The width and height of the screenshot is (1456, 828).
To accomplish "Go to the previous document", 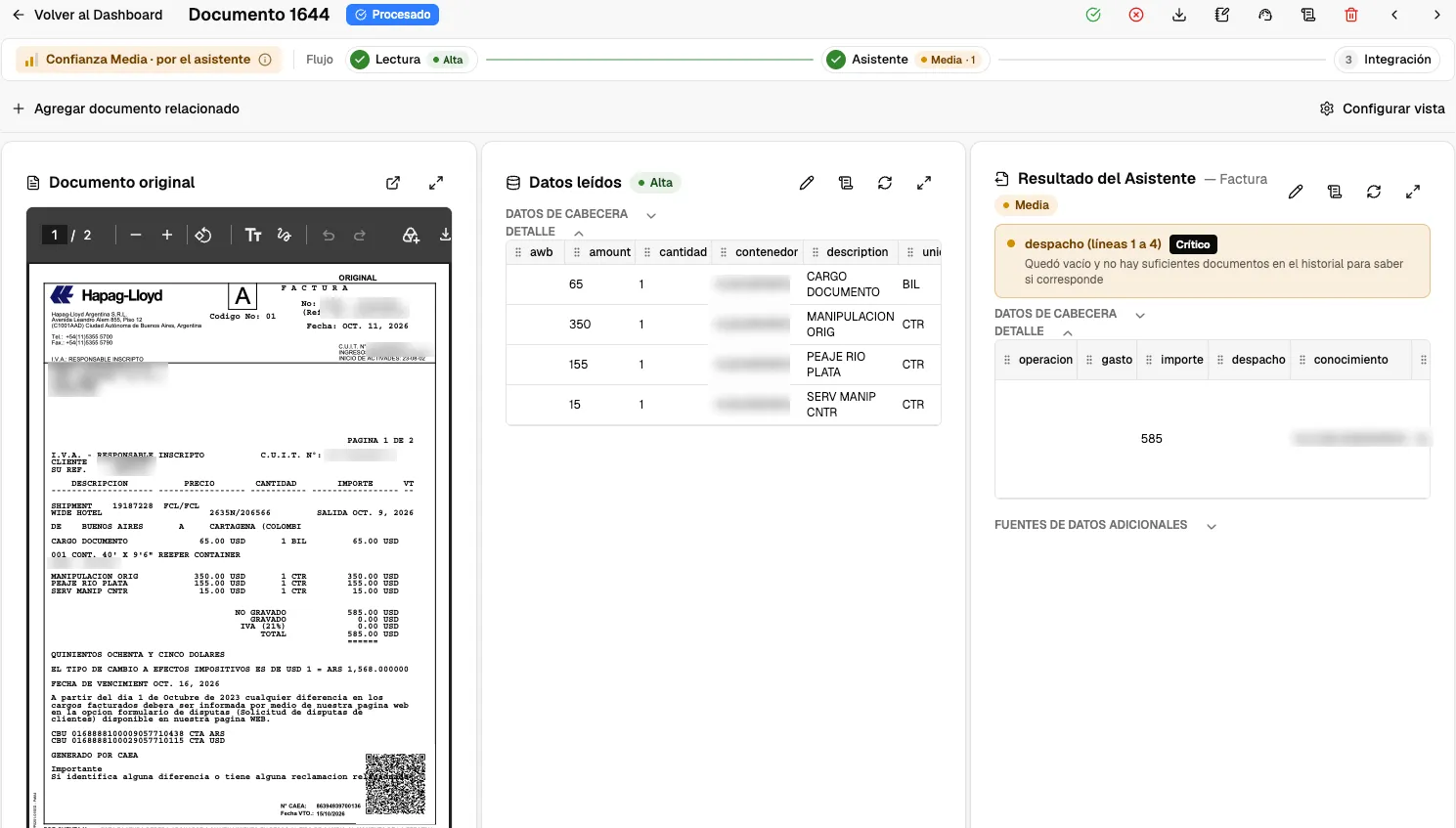I will click(x=1394, y=15).
